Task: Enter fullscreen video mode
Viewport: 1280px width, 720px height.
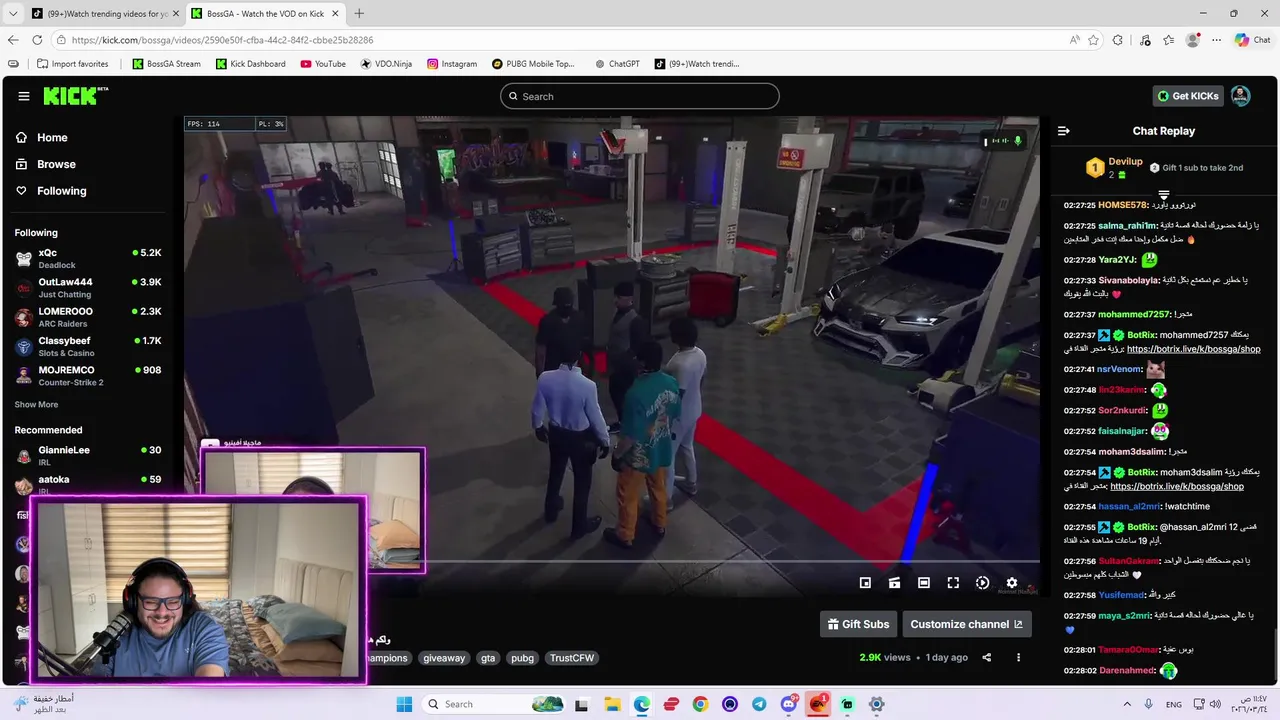Action: [x=953, y=583]
